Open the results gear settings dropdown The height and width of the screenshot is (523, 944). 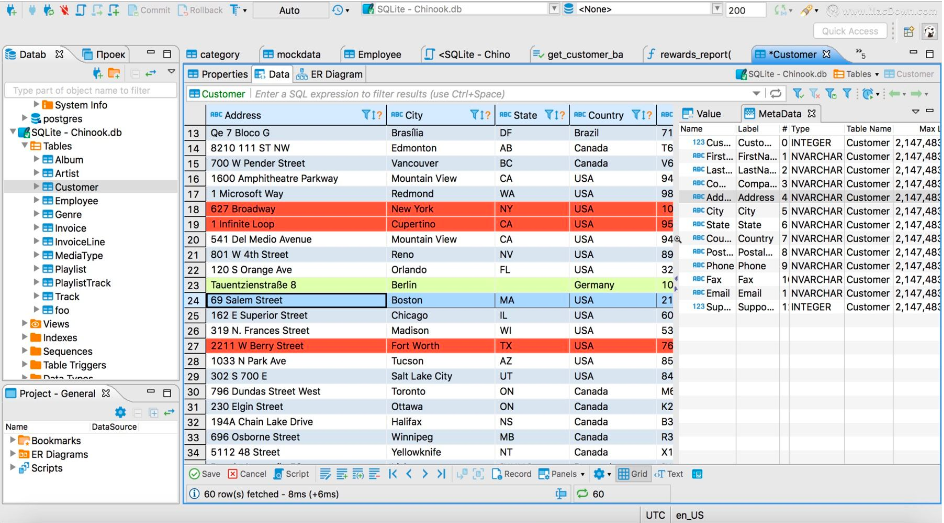(x=602, y=474)
